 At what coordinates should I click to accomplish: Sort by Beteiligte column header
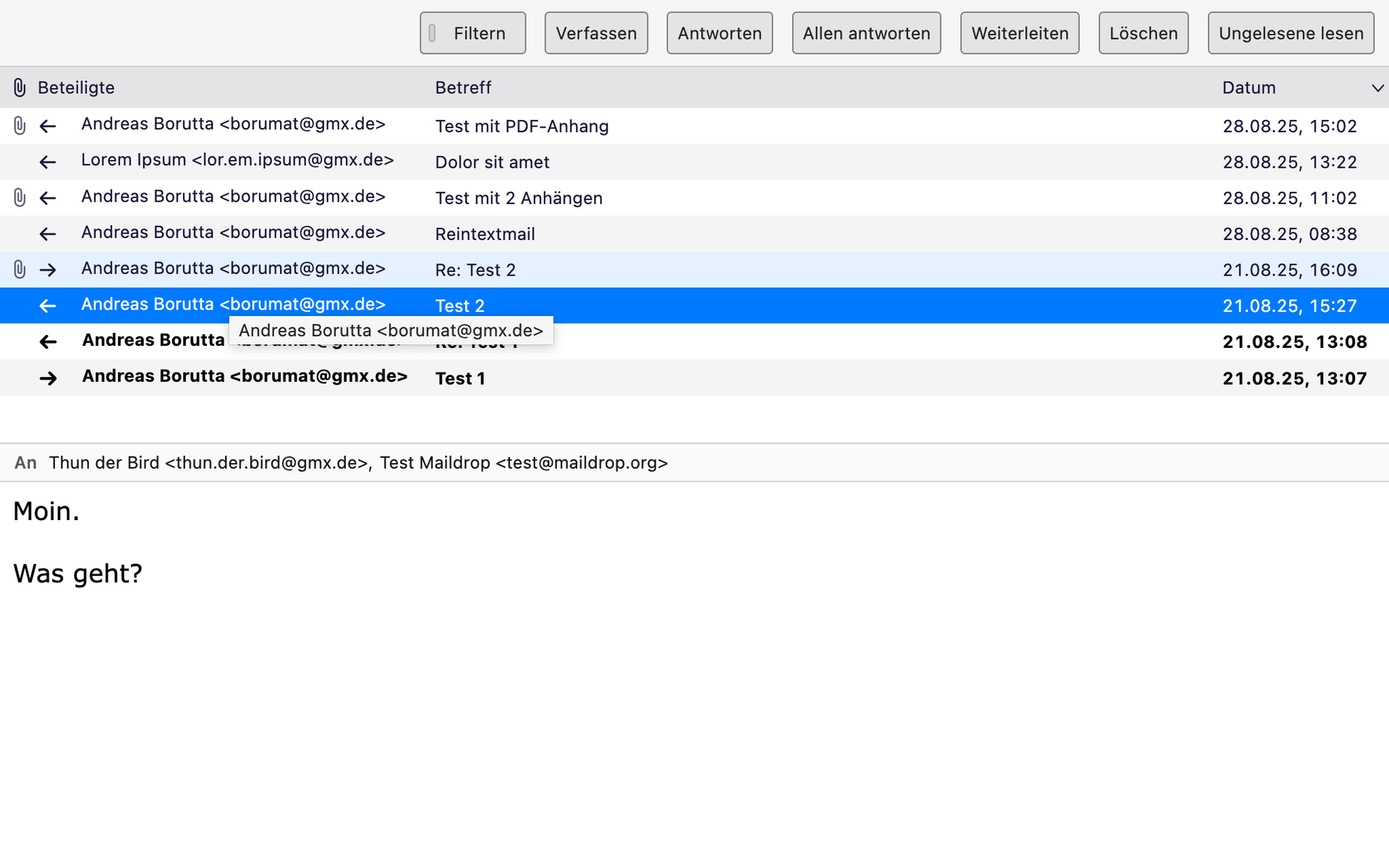pos(76,88)
